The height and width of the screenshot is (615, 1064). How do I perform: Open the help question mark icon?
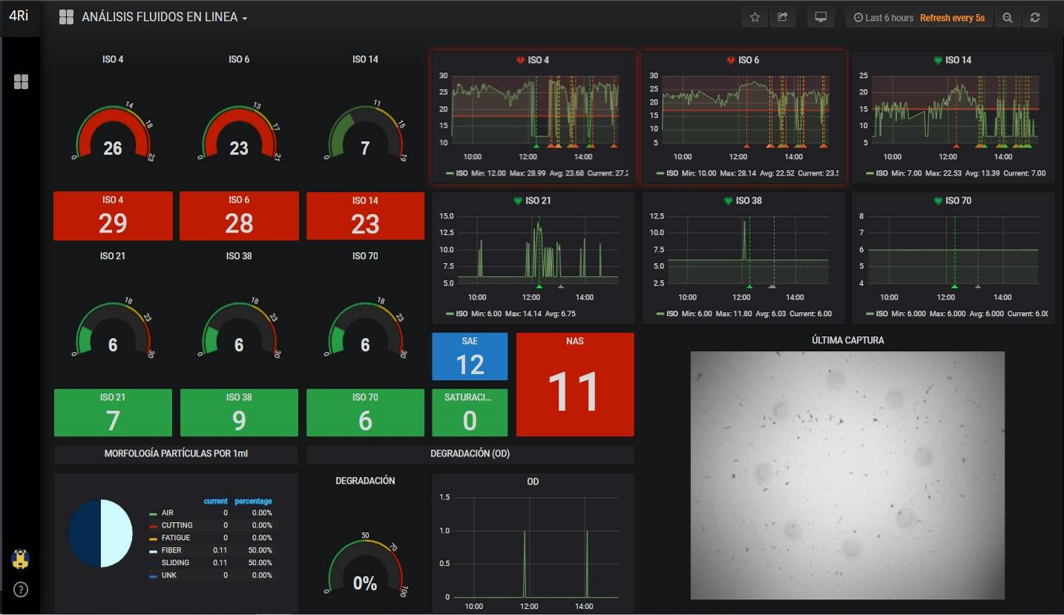point(20,589)
